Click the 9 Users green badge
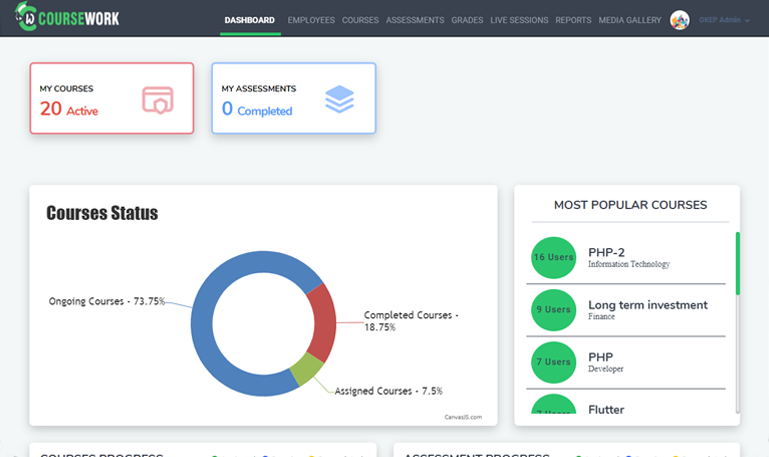769x457 pixels. coord(553,310)
